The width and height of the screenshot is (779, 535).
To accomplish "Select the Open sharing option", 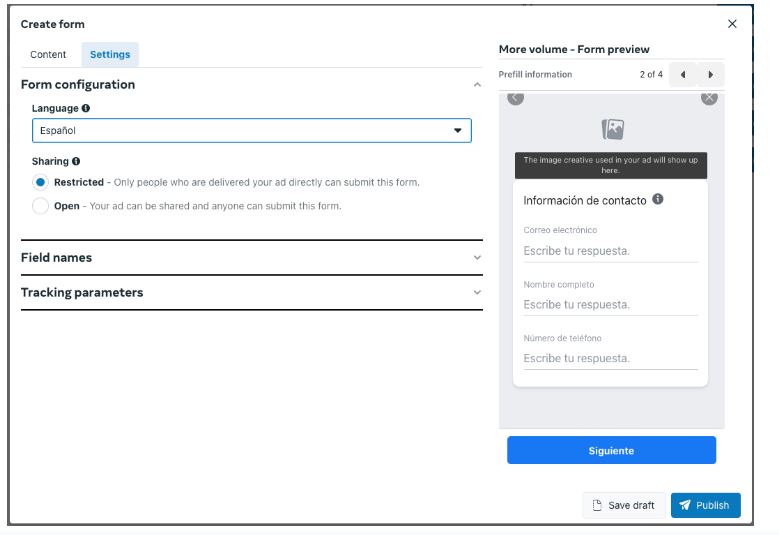I will [x=40, y=206].
